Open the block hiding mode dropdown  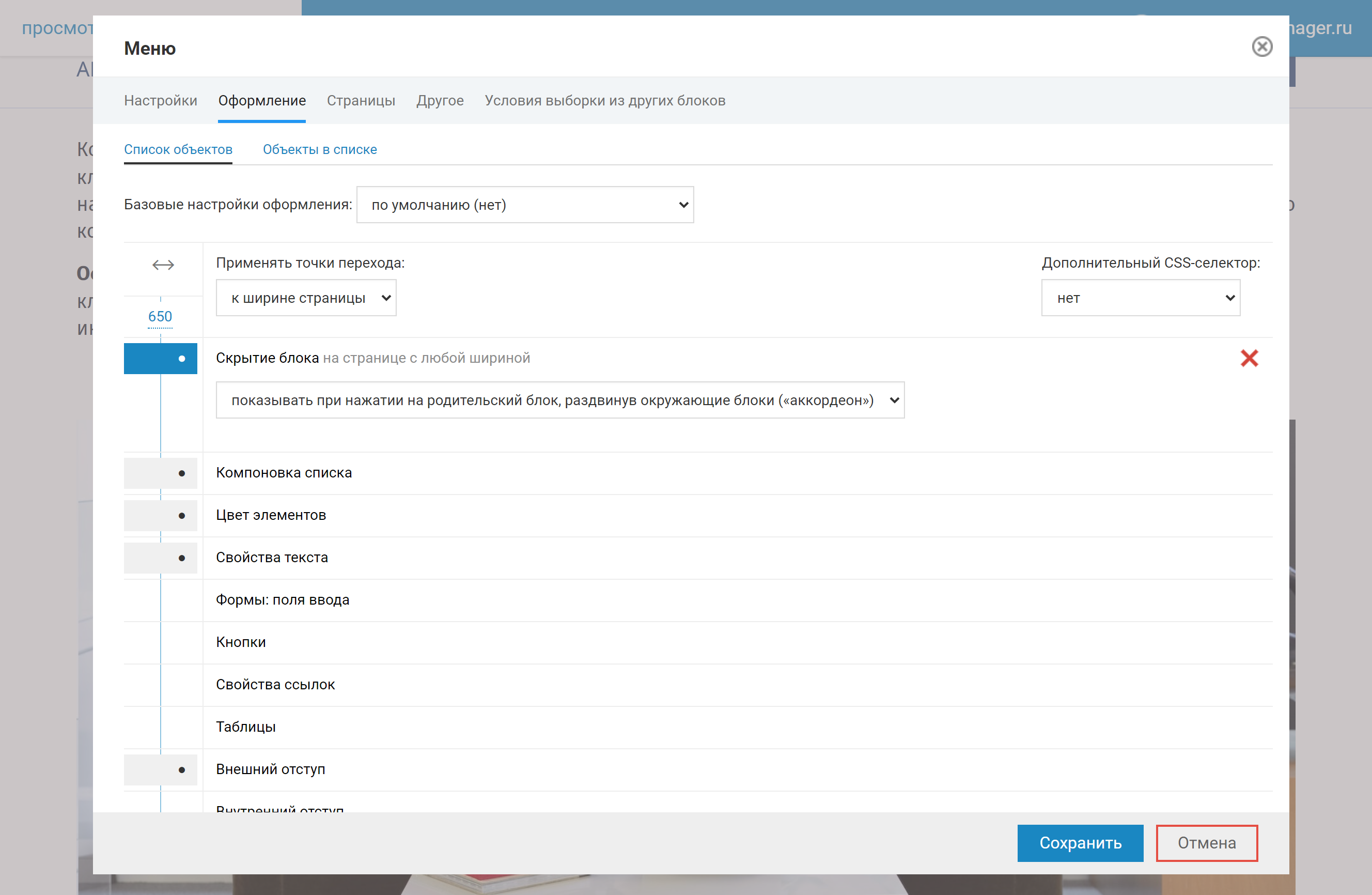(559, 400)
